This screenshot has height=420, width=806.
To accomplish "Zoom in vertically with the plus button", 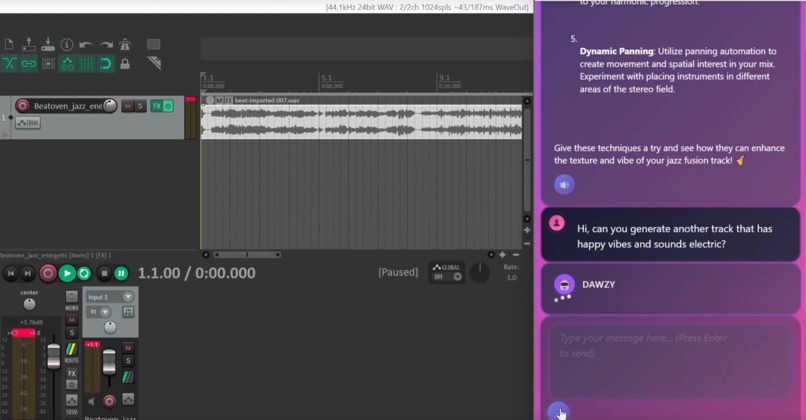I will [x=527, y=230].
